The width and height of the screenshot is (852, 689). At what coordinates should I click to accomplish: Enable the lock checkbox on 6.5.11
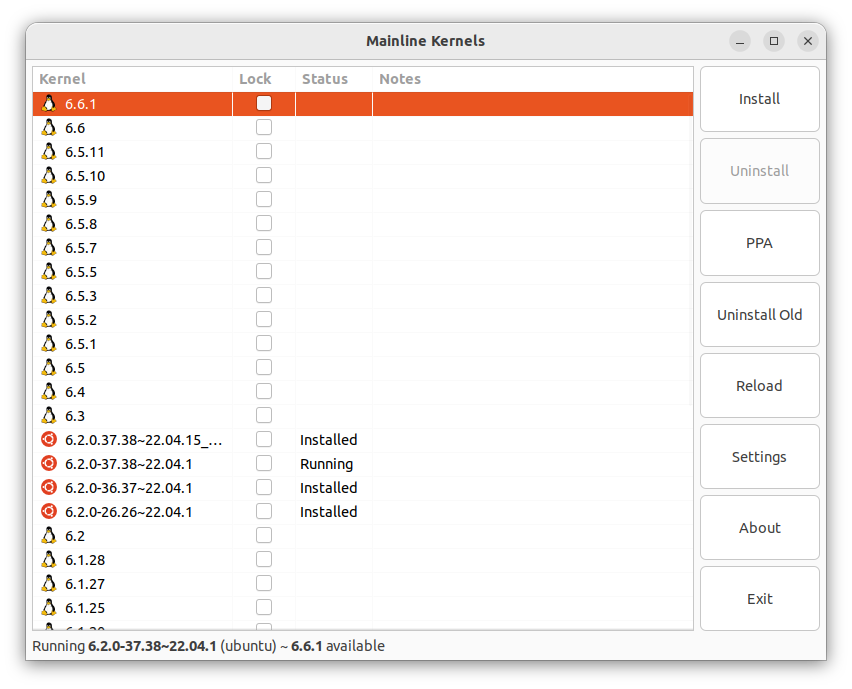point(264,151)
